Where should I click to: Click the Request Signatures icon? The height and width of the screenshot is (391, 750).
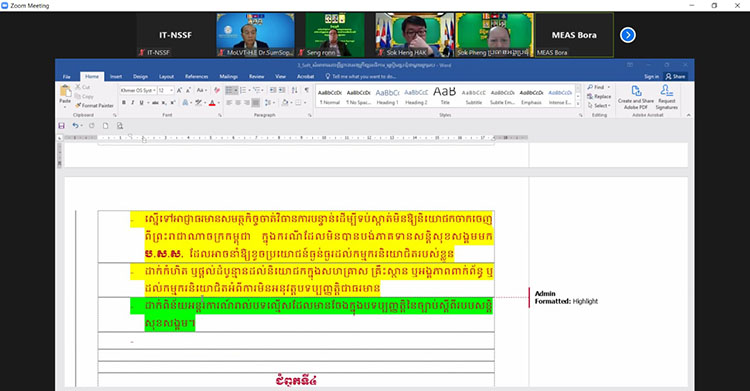click(x=667, y=98)
